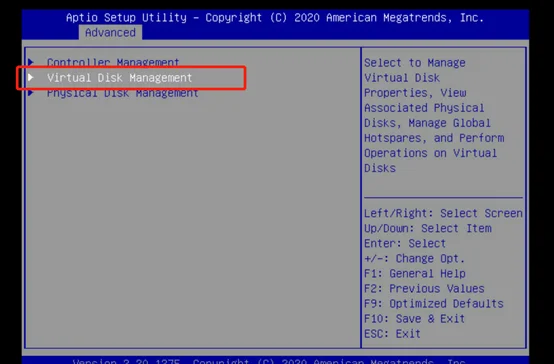
Task: Click '+/-: Change Opt.' key hint
Action: tap(414, 258)
